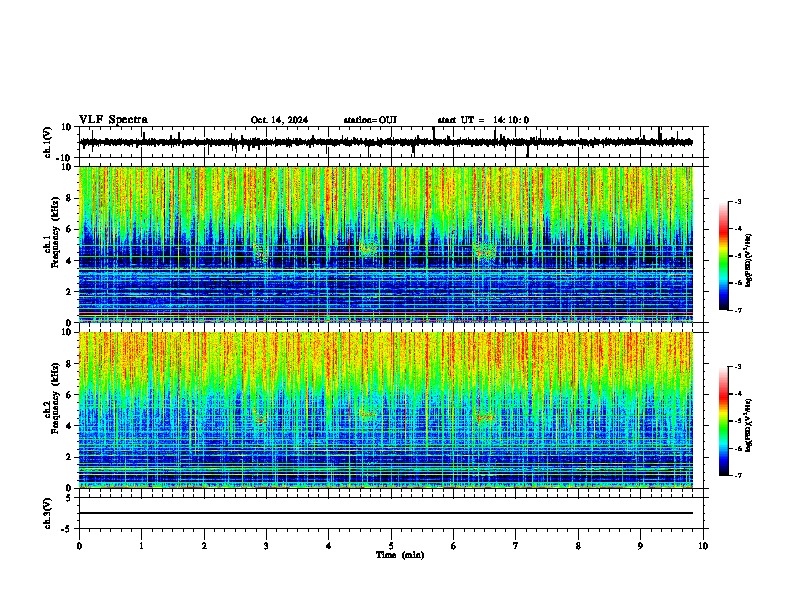The width and height of the screenshot is (792, 612).
Task: Click the ch.1(V) waveform axis label
Action: (48, 142)
